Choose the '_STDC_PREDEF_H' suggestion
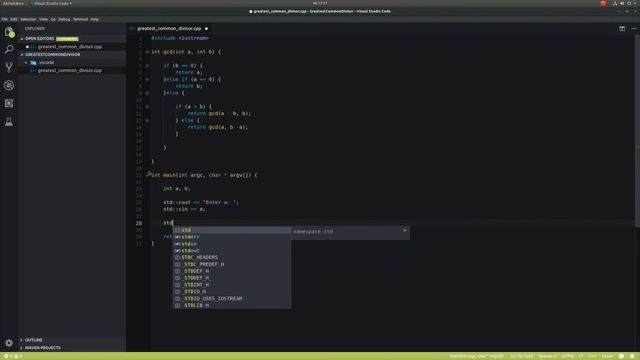Image resolution: width=640 pixels, height=360 pixels. tap(232, 264)
